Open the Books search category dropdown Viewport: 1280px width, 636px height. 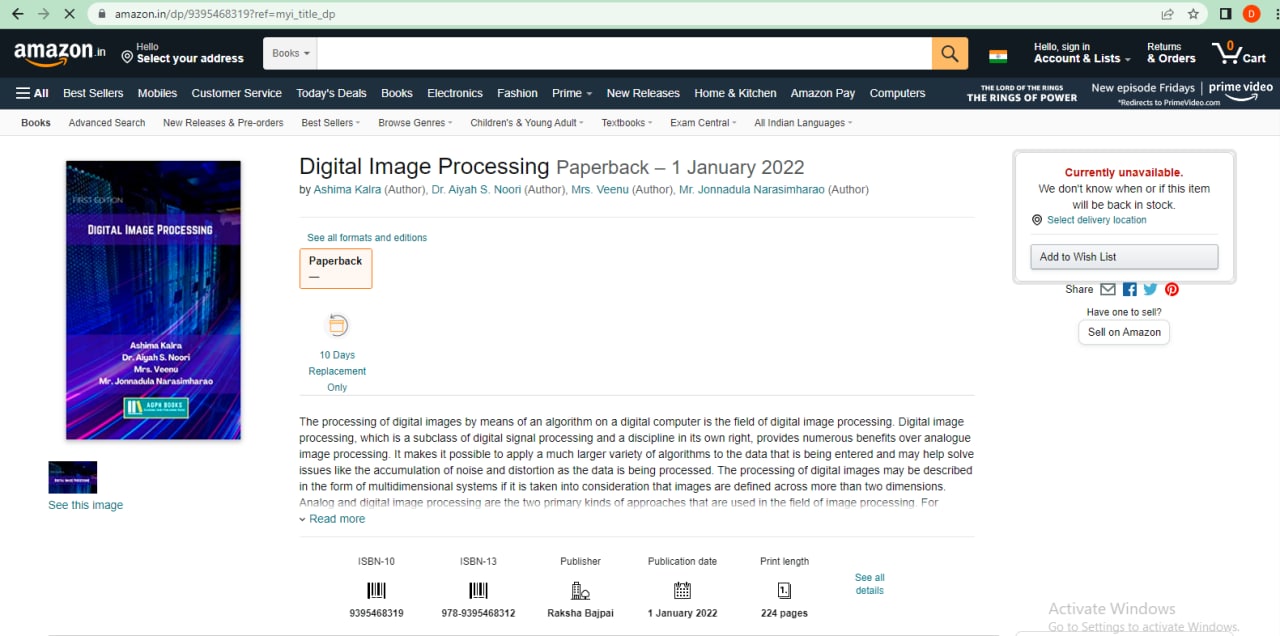[288, 52]
